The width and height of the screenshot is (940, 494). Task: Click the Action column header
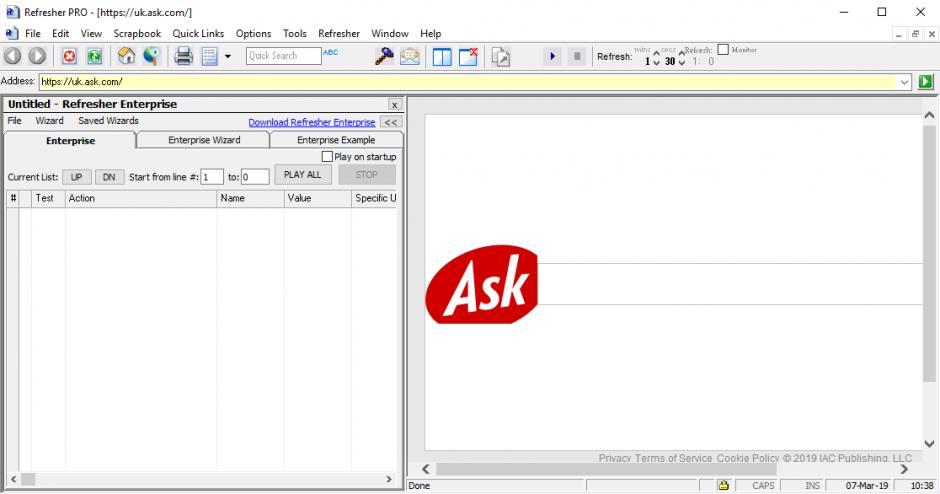tap(141, 198)
